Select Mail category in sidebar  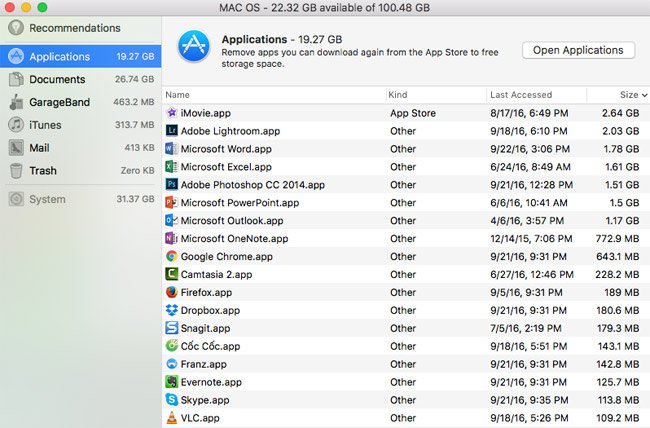click(x=80, y=148)
